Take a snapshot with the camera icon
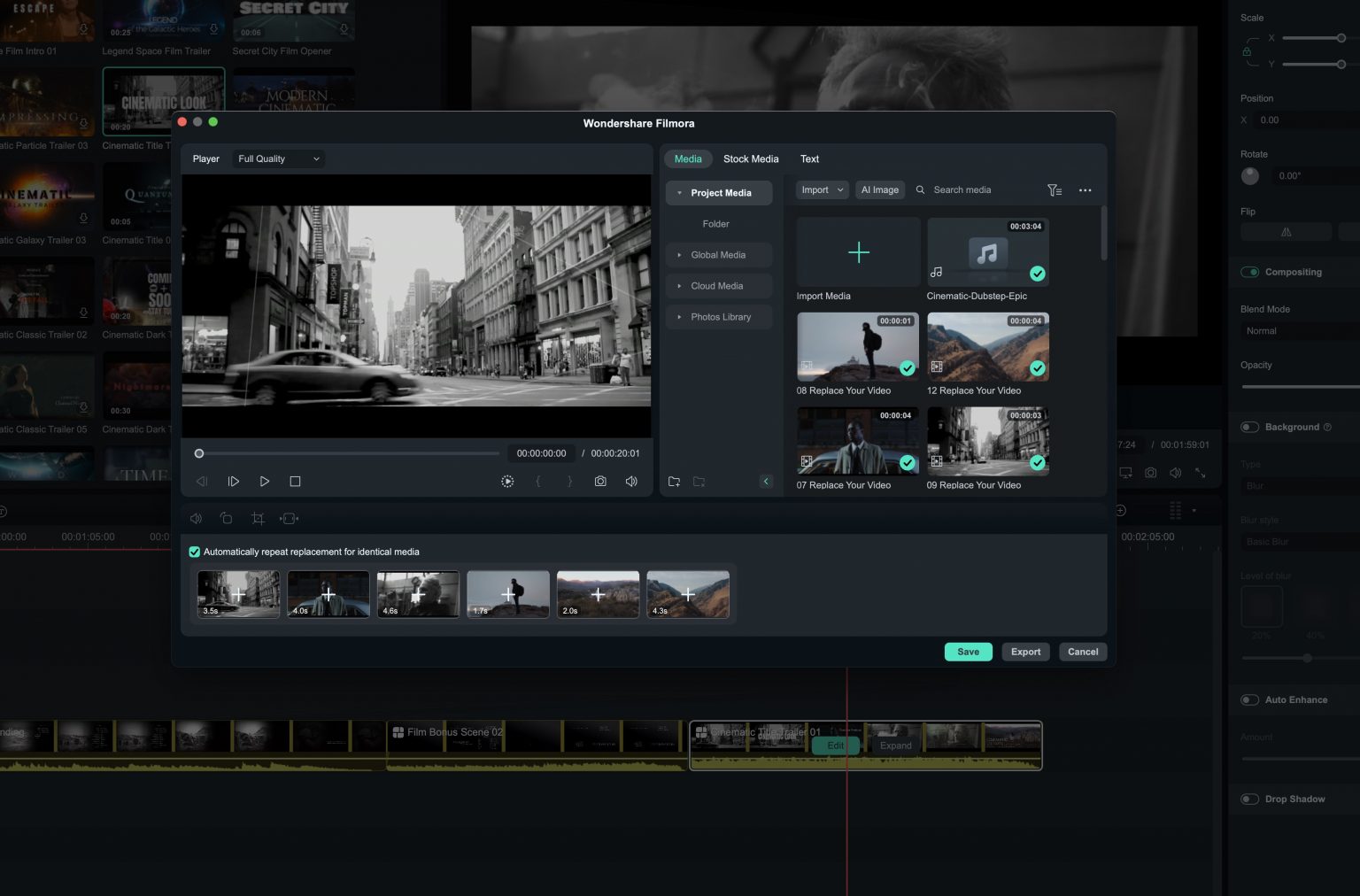1360x896 pixels. click(x=600, y=481)
